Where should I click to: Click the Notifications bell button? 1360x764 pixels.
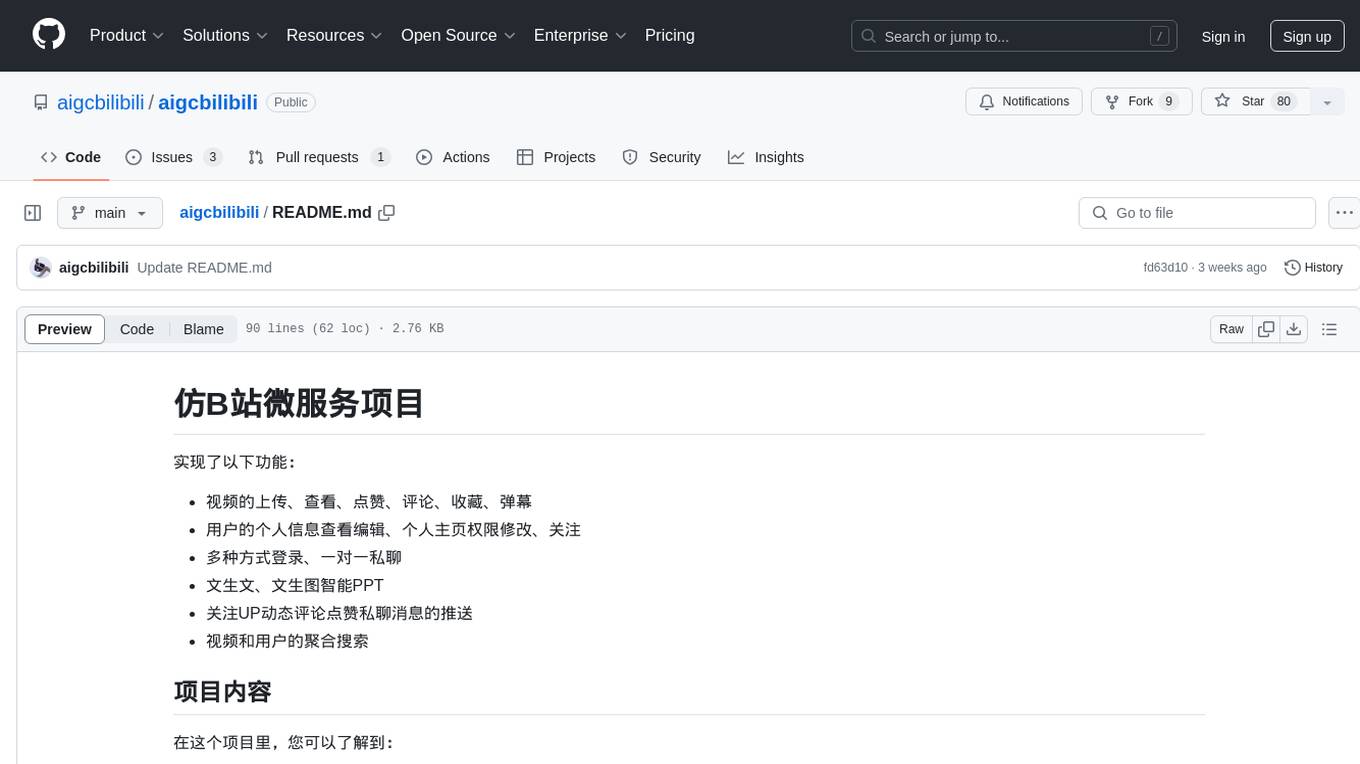point(1024,102)
